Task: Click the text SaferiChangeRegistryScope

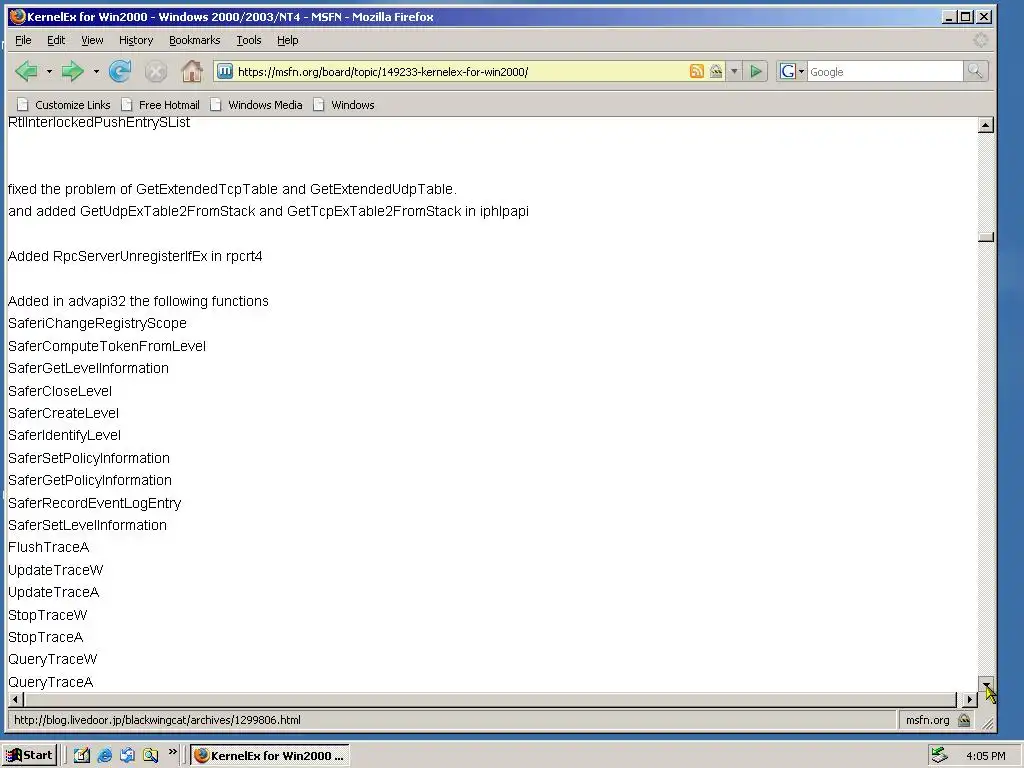Action: coord(97,323)
